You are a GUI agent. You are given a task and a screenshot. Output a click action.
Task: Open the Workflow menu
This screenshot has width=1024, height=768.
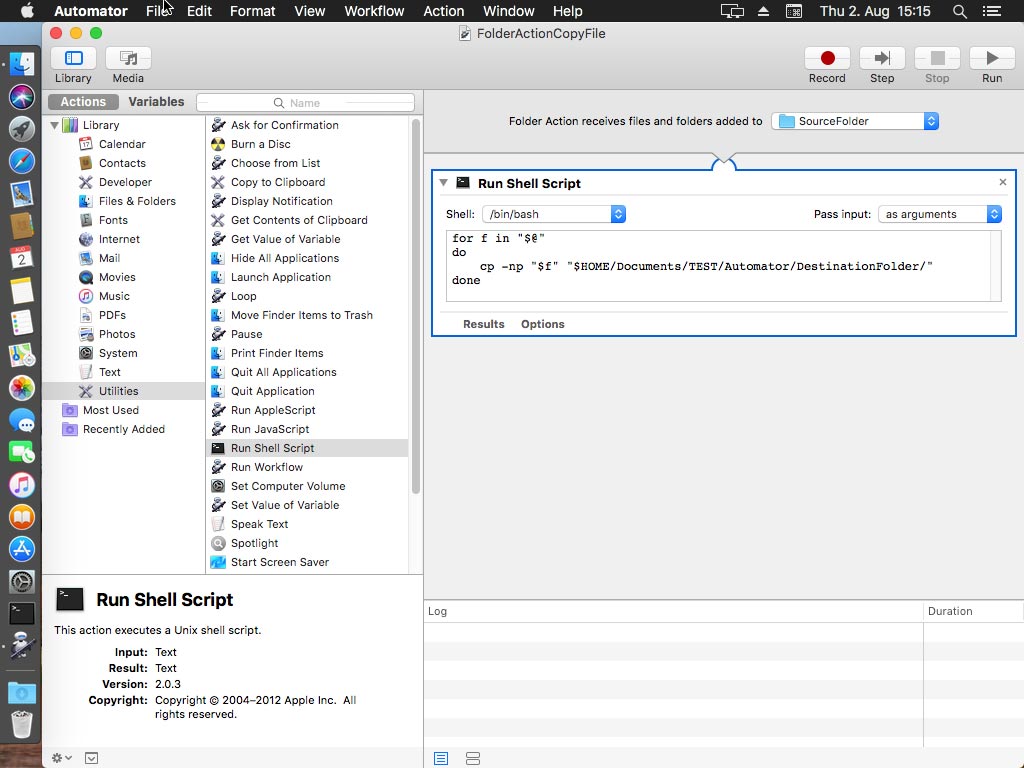point(374,11)
